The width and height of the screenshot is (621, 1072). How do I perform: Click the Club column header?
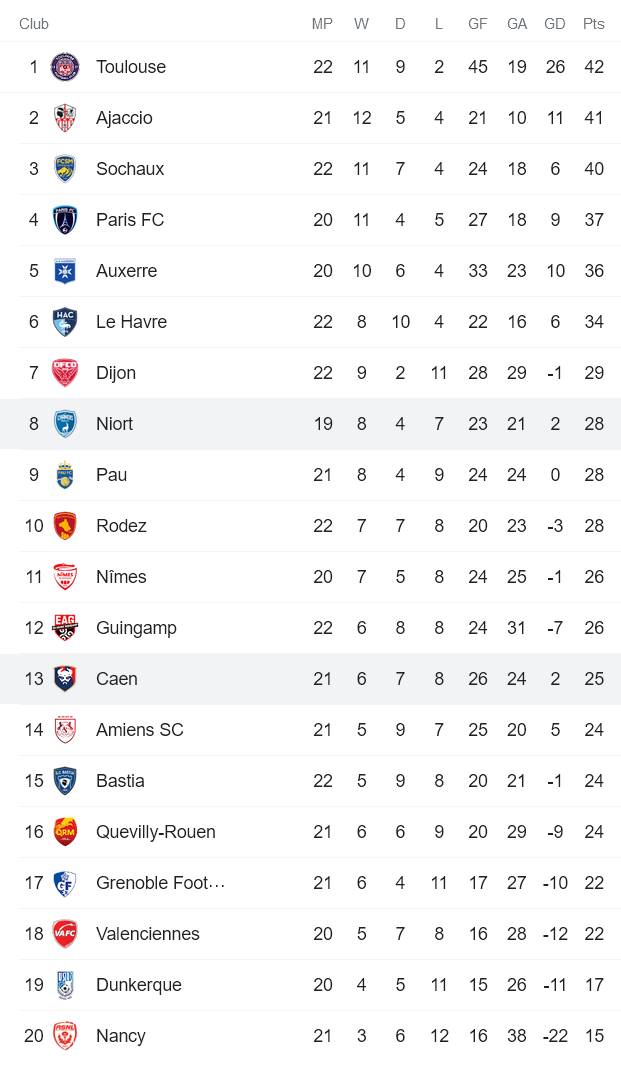point(34,24)
